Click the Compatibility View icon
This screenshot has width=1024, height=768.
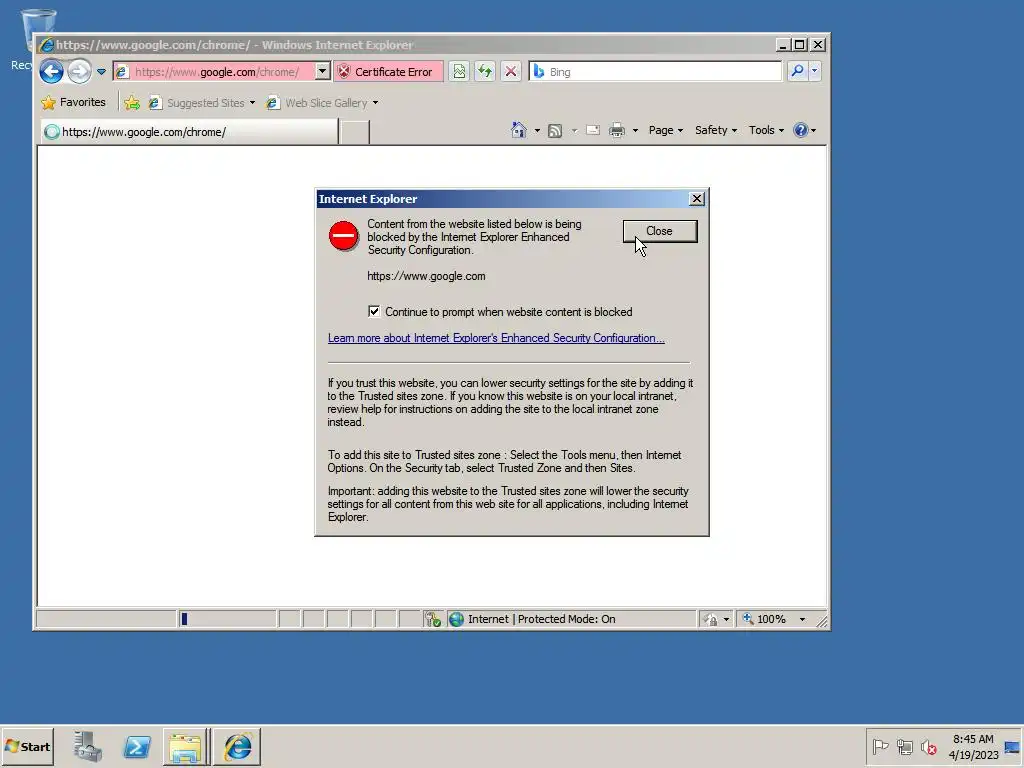[x=460, y=71]
